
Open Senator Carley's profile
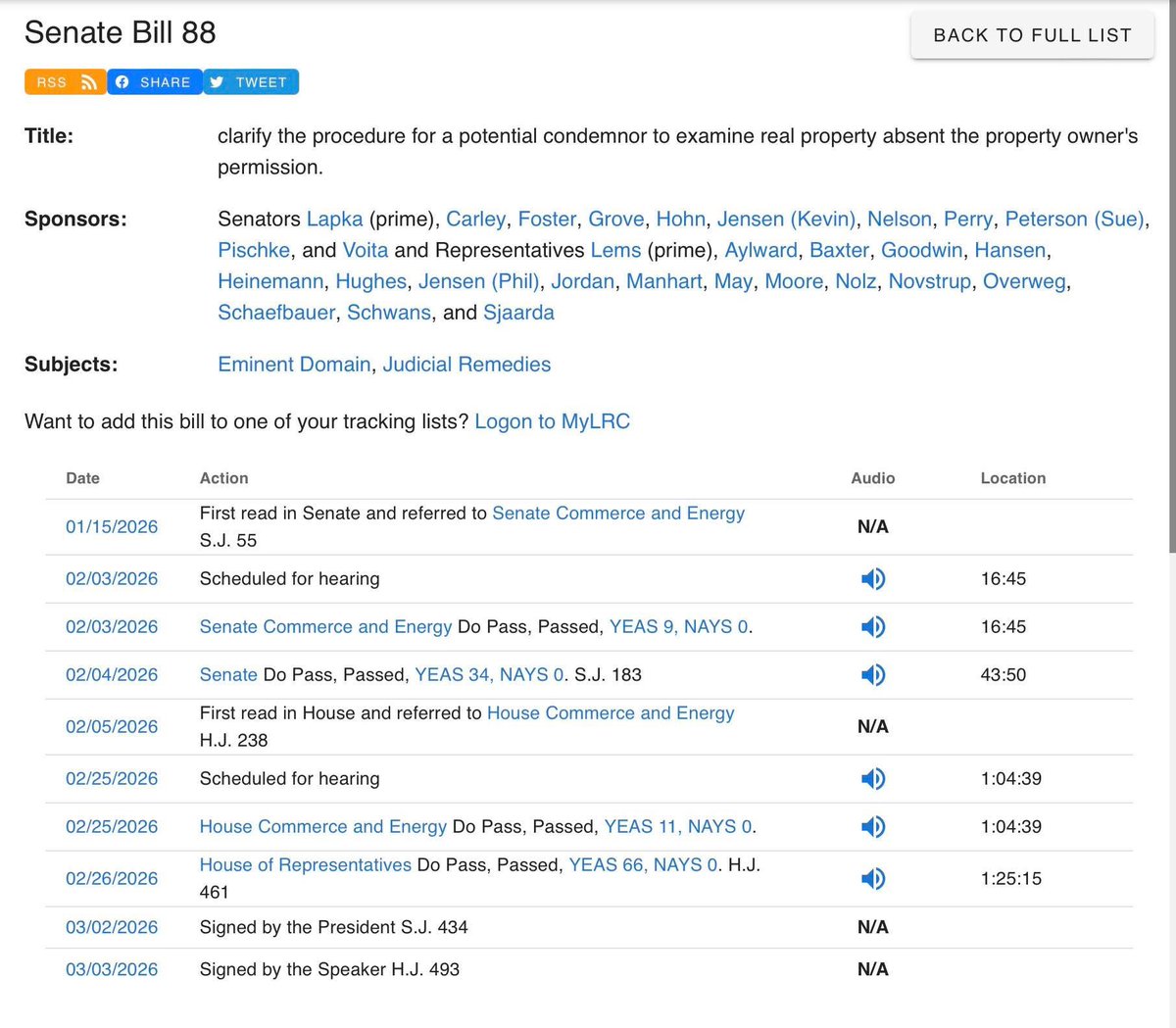[475, 220]
